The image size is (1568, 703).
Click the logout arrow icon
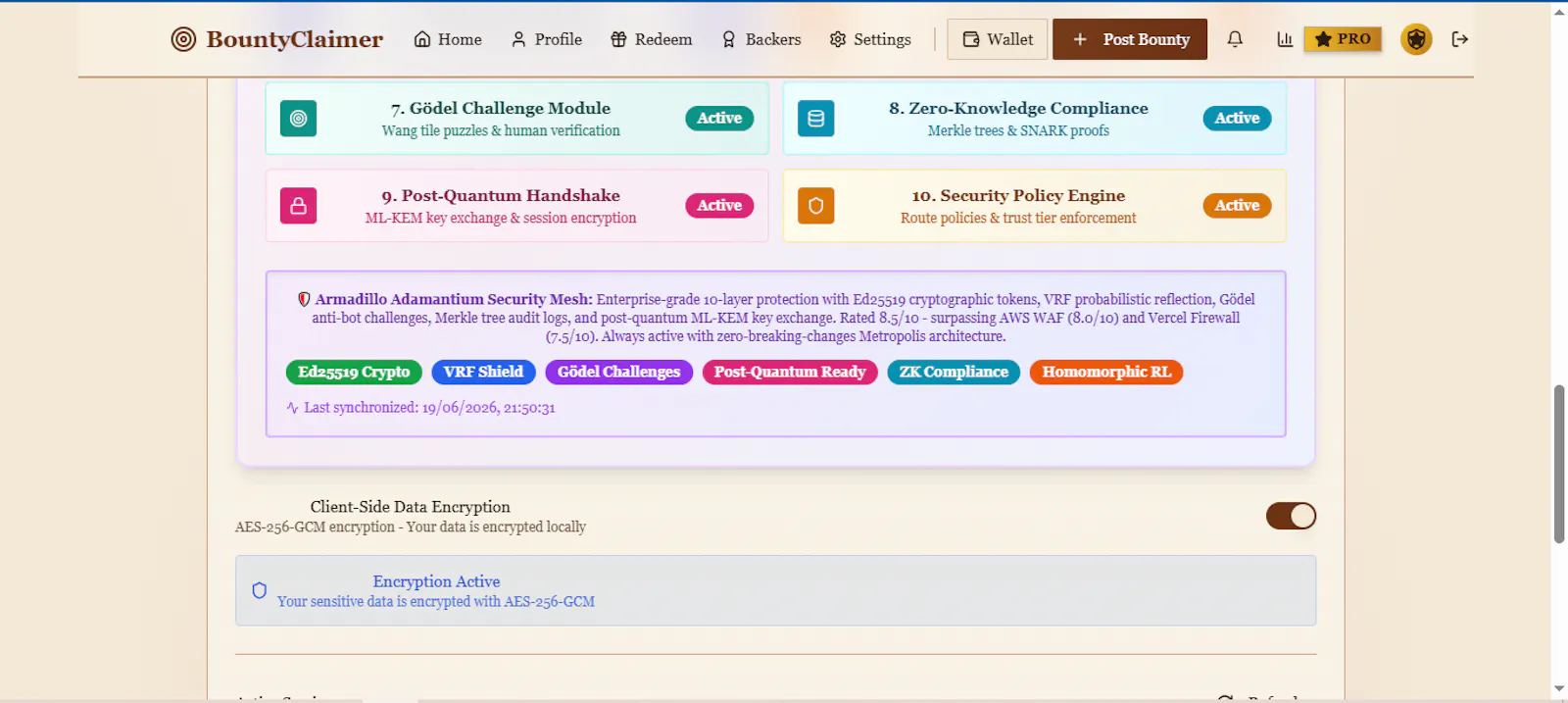(x=1460, y=39)
